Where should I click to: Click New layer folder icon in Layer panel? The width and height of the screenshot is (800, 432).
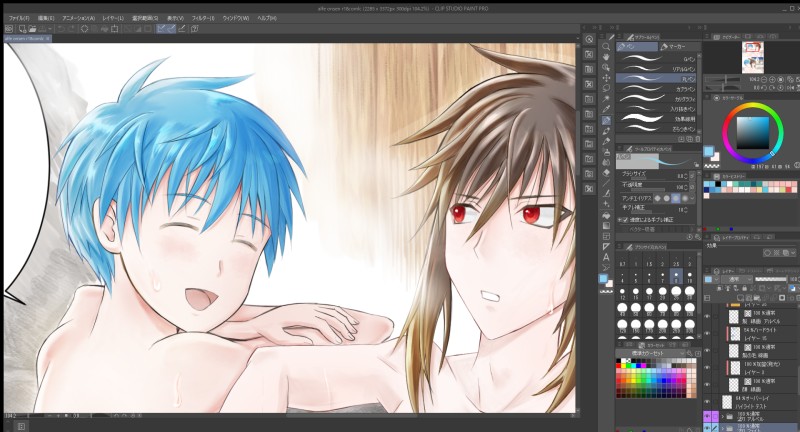tap(758, 298)
